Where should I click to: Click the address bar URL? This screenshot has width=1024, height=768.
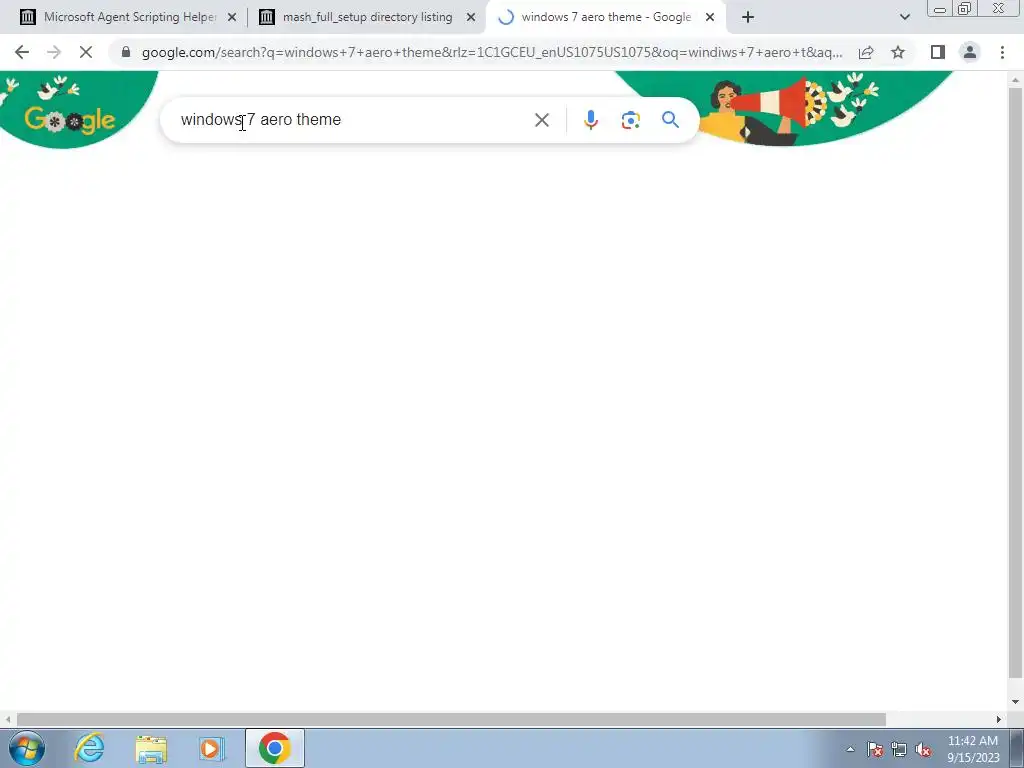point(492,52)
